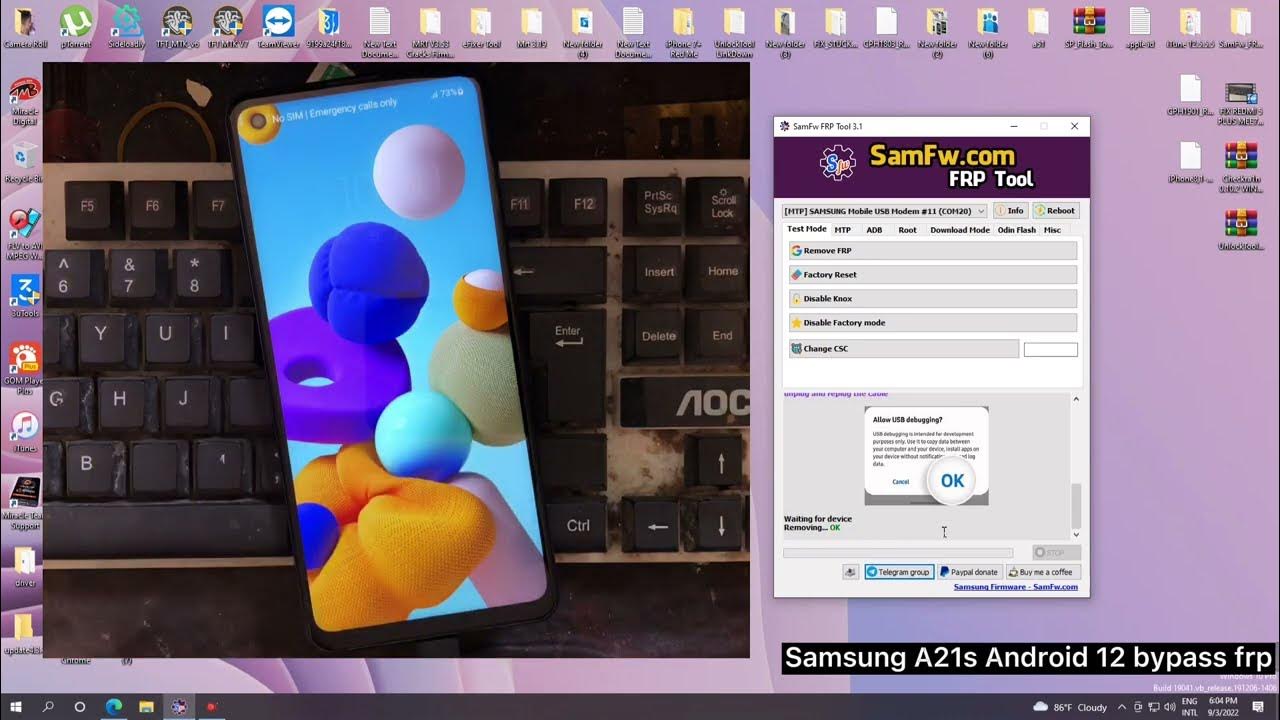
Task: Click the weather widget 86°F Cloudy
Action: point(1071,707)
